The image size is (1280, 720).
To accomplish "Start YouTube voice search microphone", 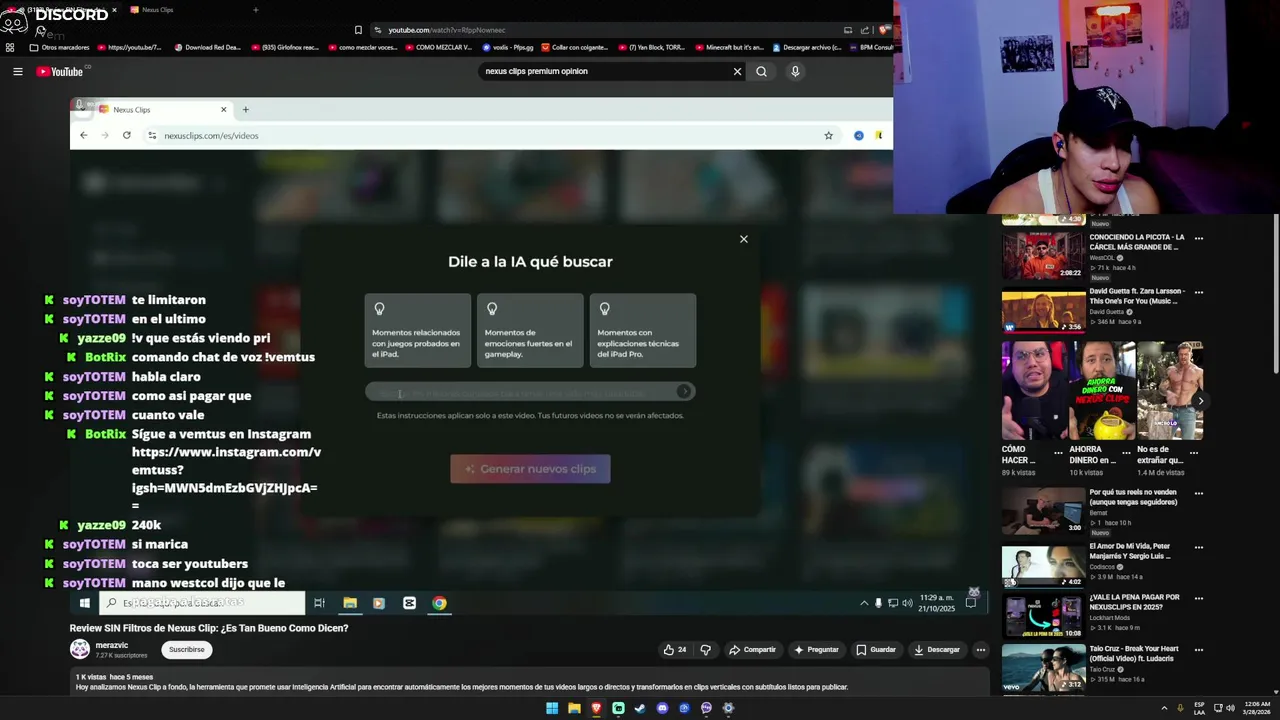I will tap(795, 71).
